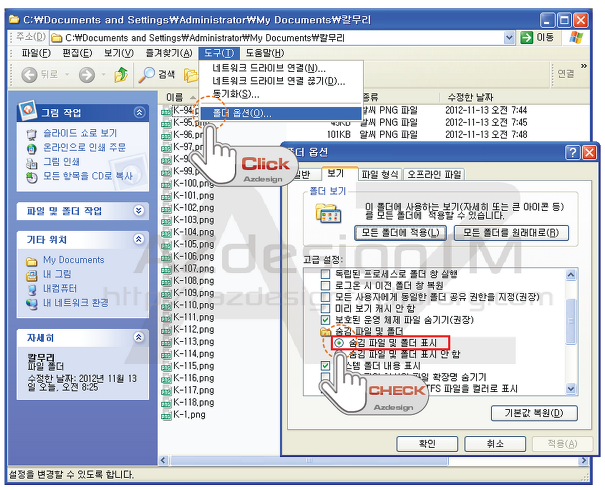Click the print pictures (그림 인쇄) icon

[x=31, y=163]
